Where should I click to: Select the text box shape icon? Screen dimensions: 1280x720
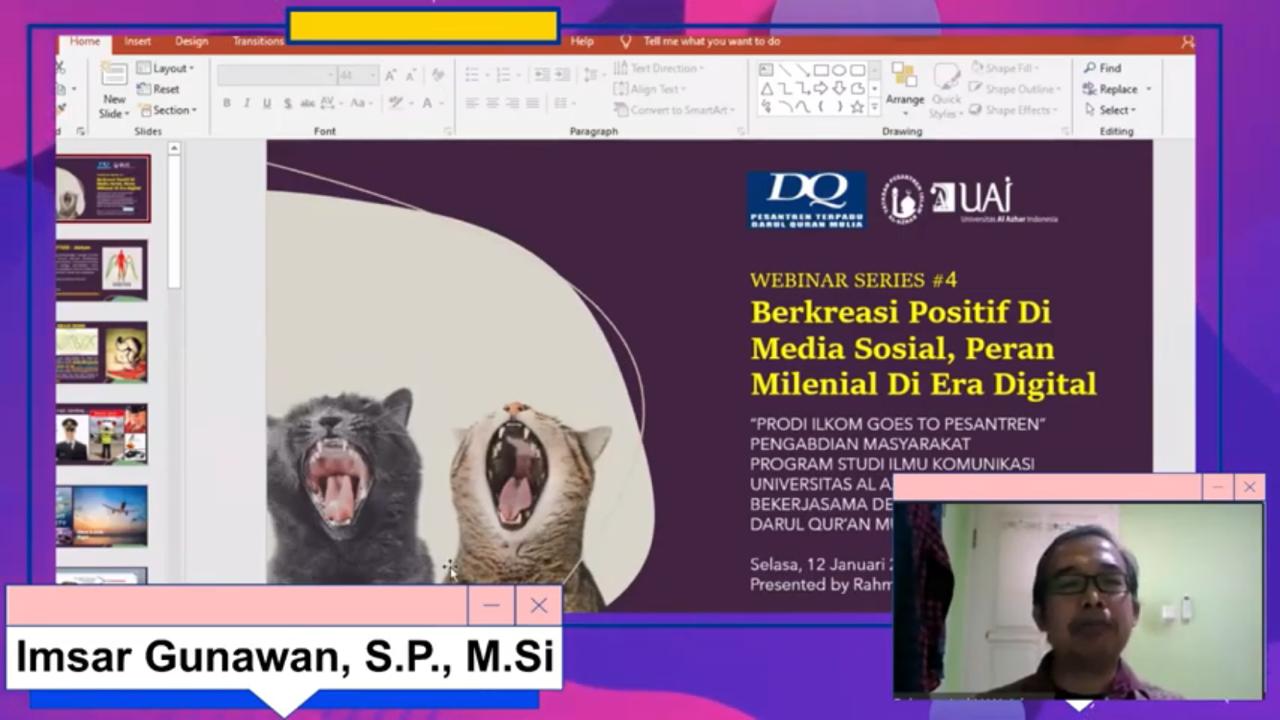tap(767, 70)
